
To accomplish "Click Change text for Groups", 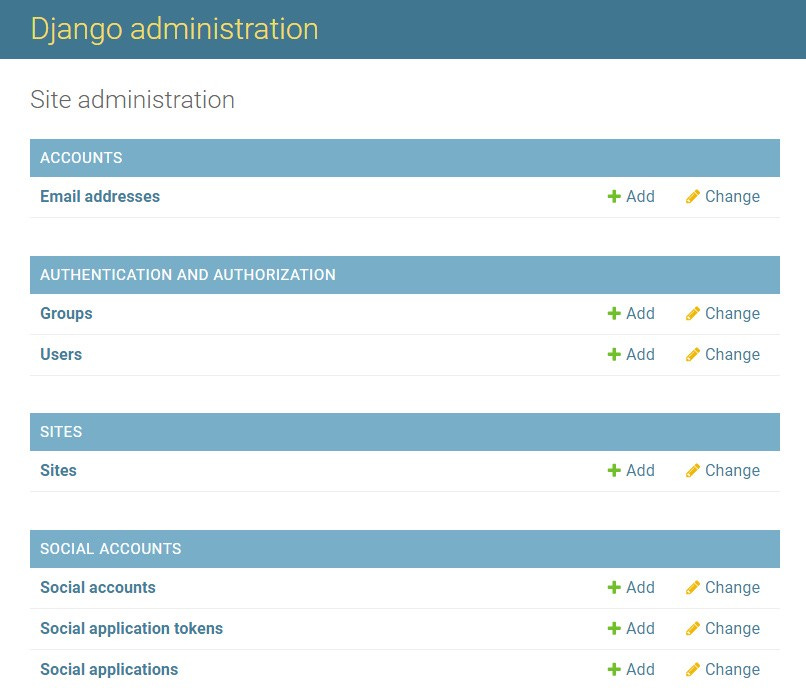I will point(732,314).
